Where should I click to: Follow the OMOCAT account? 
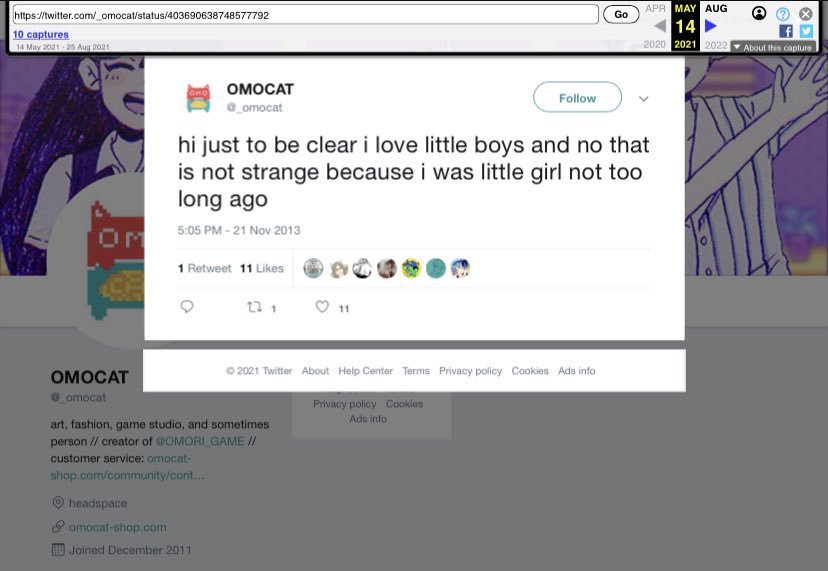(x=577, y=97)
